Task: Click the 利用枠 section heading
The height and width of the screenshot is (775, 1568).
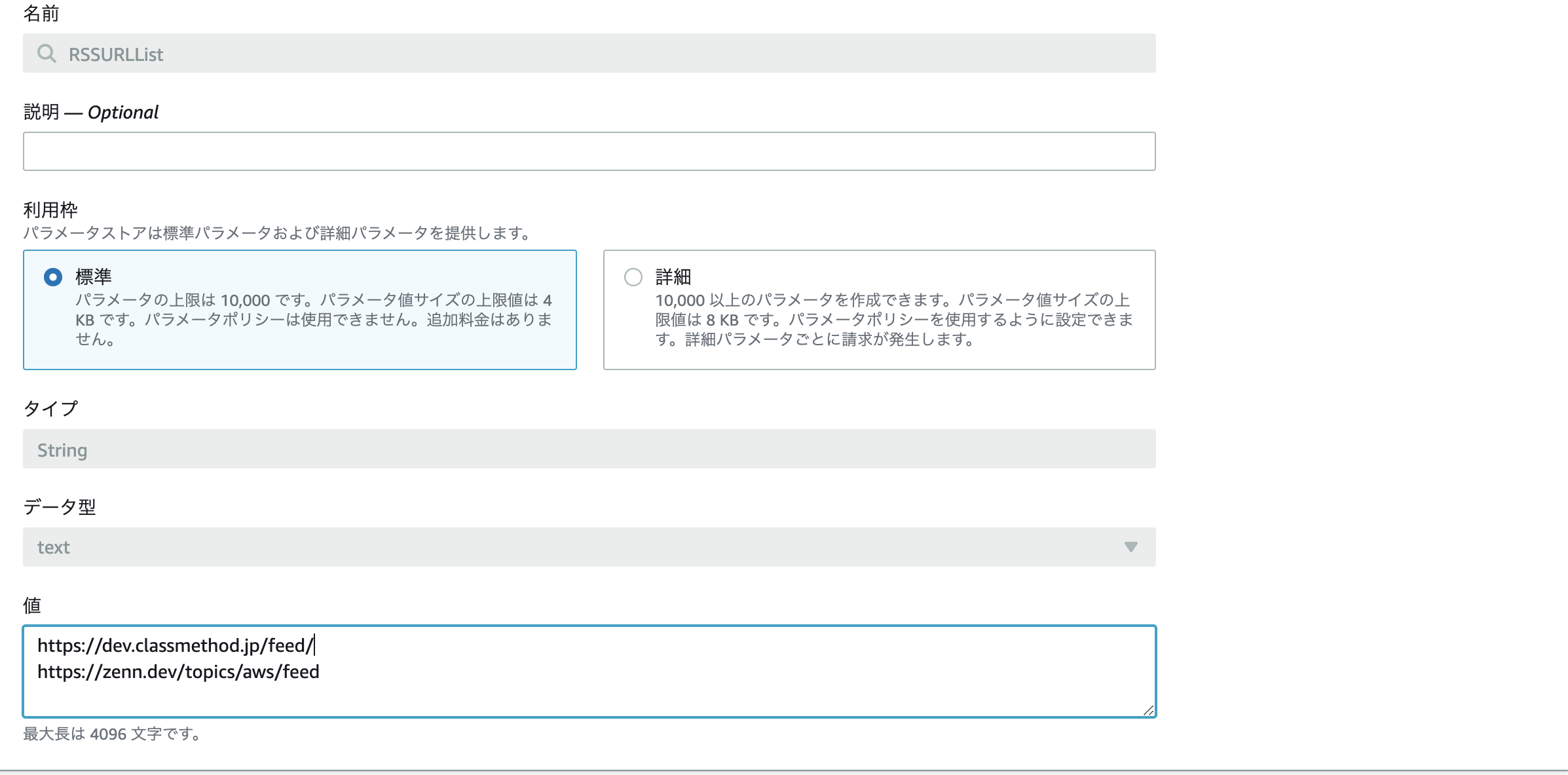Action: coord(50,210)
